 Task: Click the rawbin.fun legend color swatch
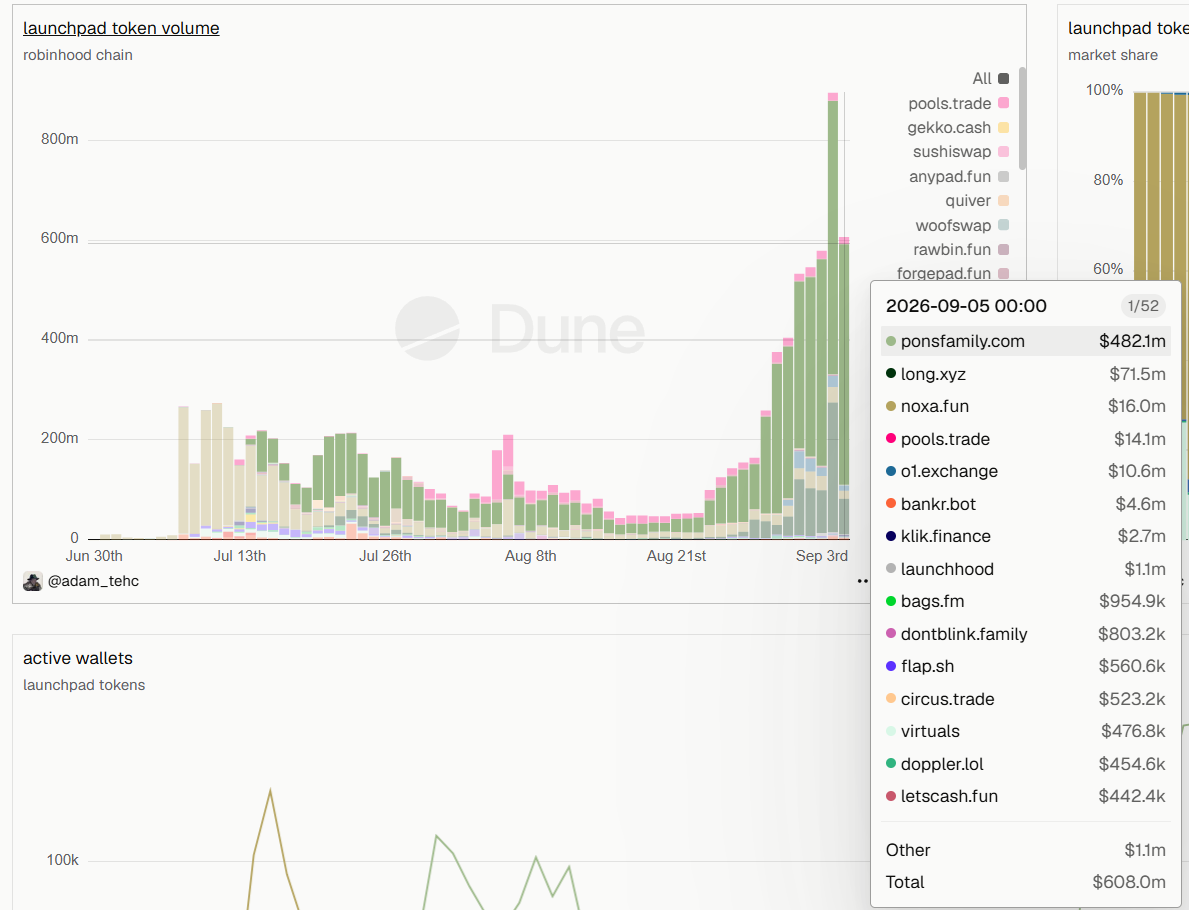pos(1003,249)
